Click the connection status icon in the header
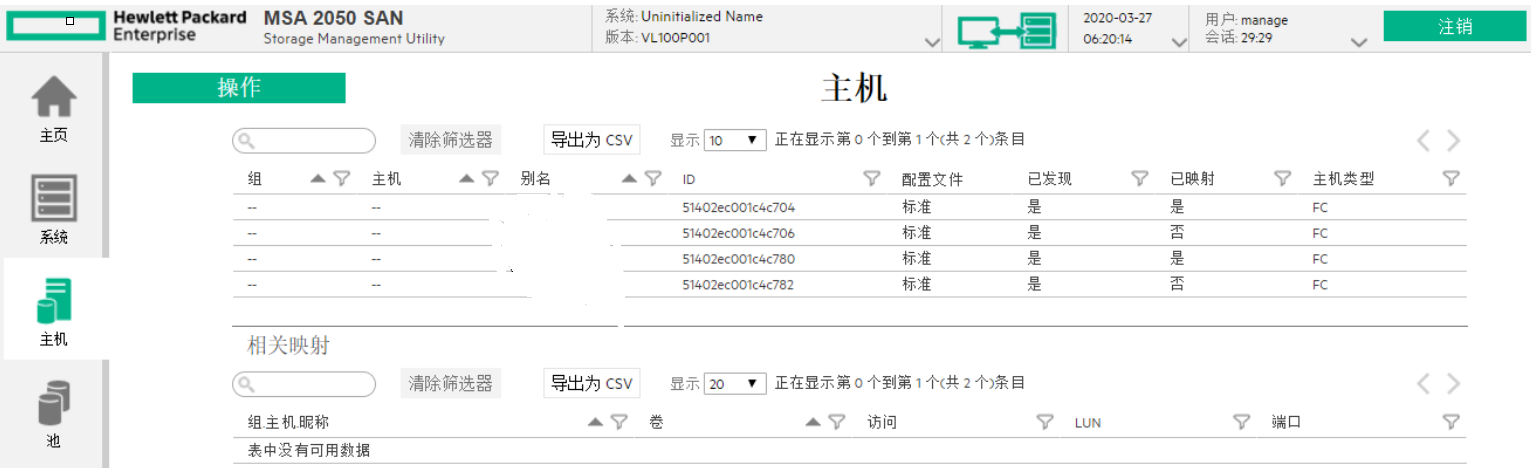Viewport: 1531px width, 468px height. (x=1005, y=31)
